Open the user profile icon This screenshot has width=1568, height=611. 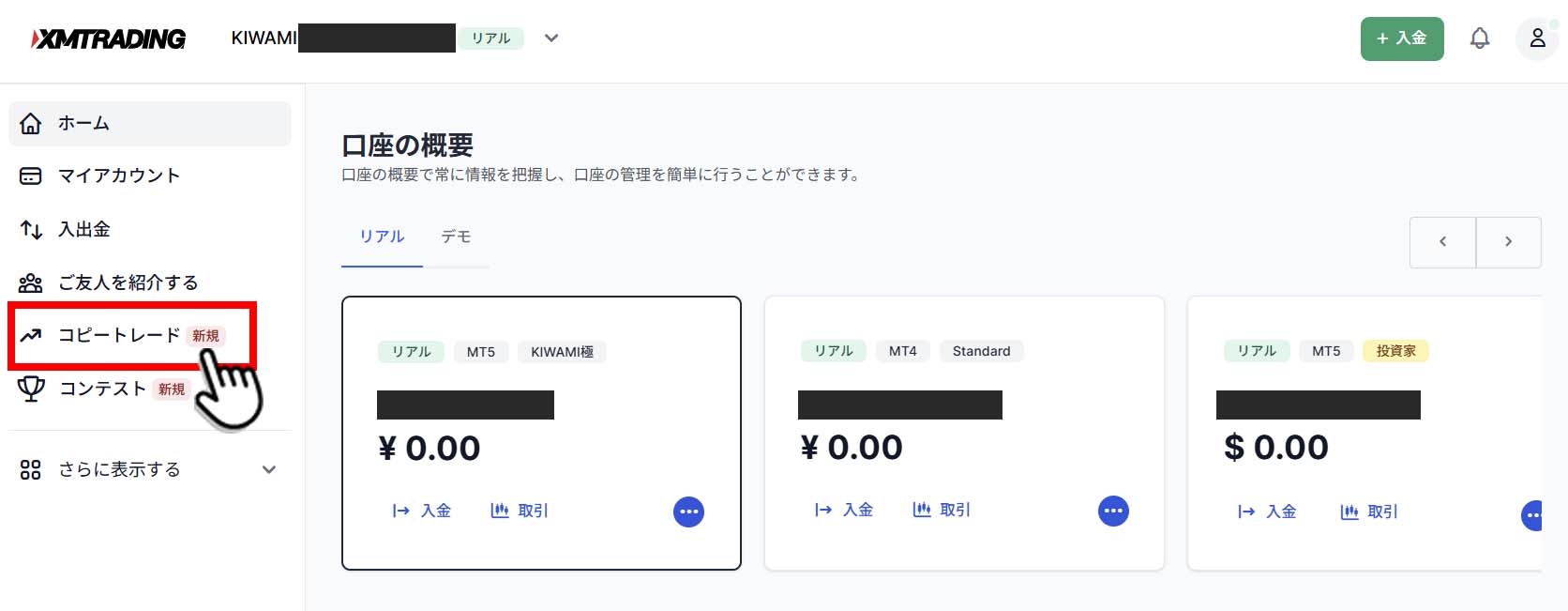coord(1537,38)
